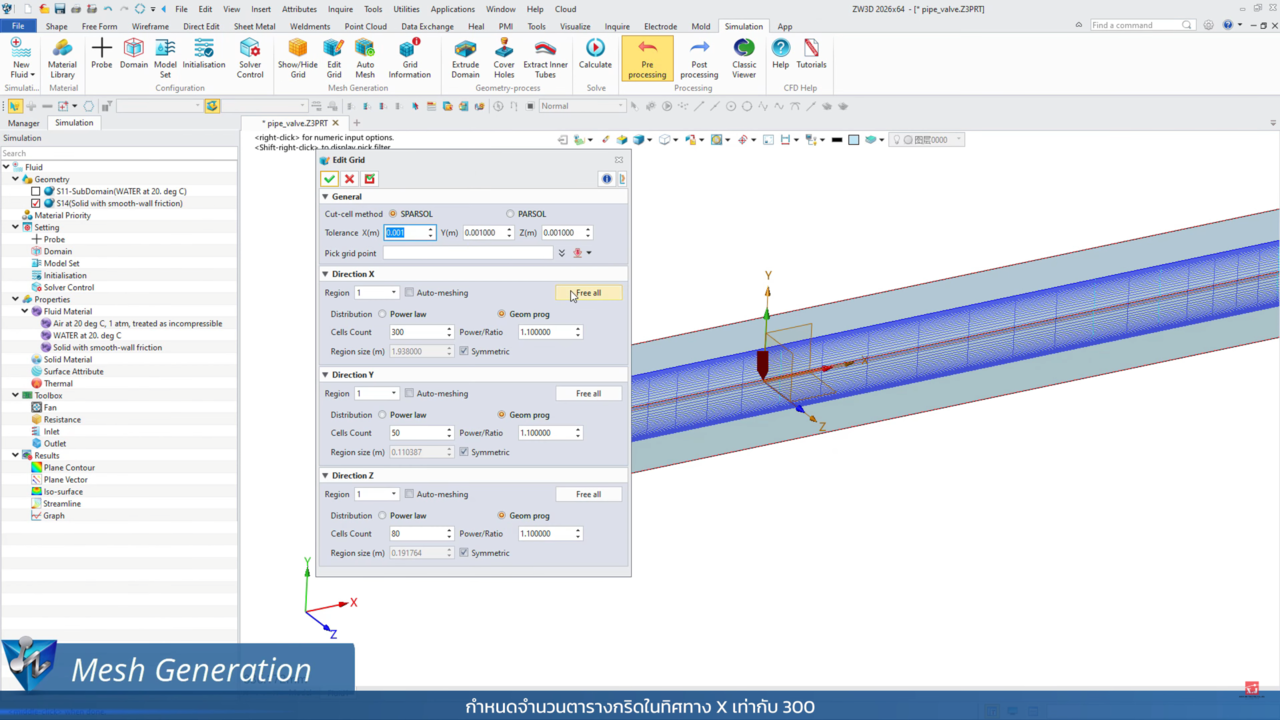
Task: Confirm Edit Grid with green checkmark
Action: tap(329, 179)
